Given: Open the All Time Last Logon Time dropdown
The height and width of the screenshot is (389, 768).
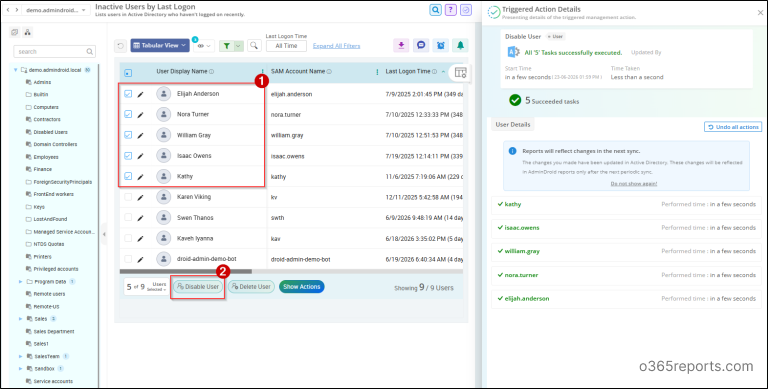Looking at the screenshot, I should [287, 46].
